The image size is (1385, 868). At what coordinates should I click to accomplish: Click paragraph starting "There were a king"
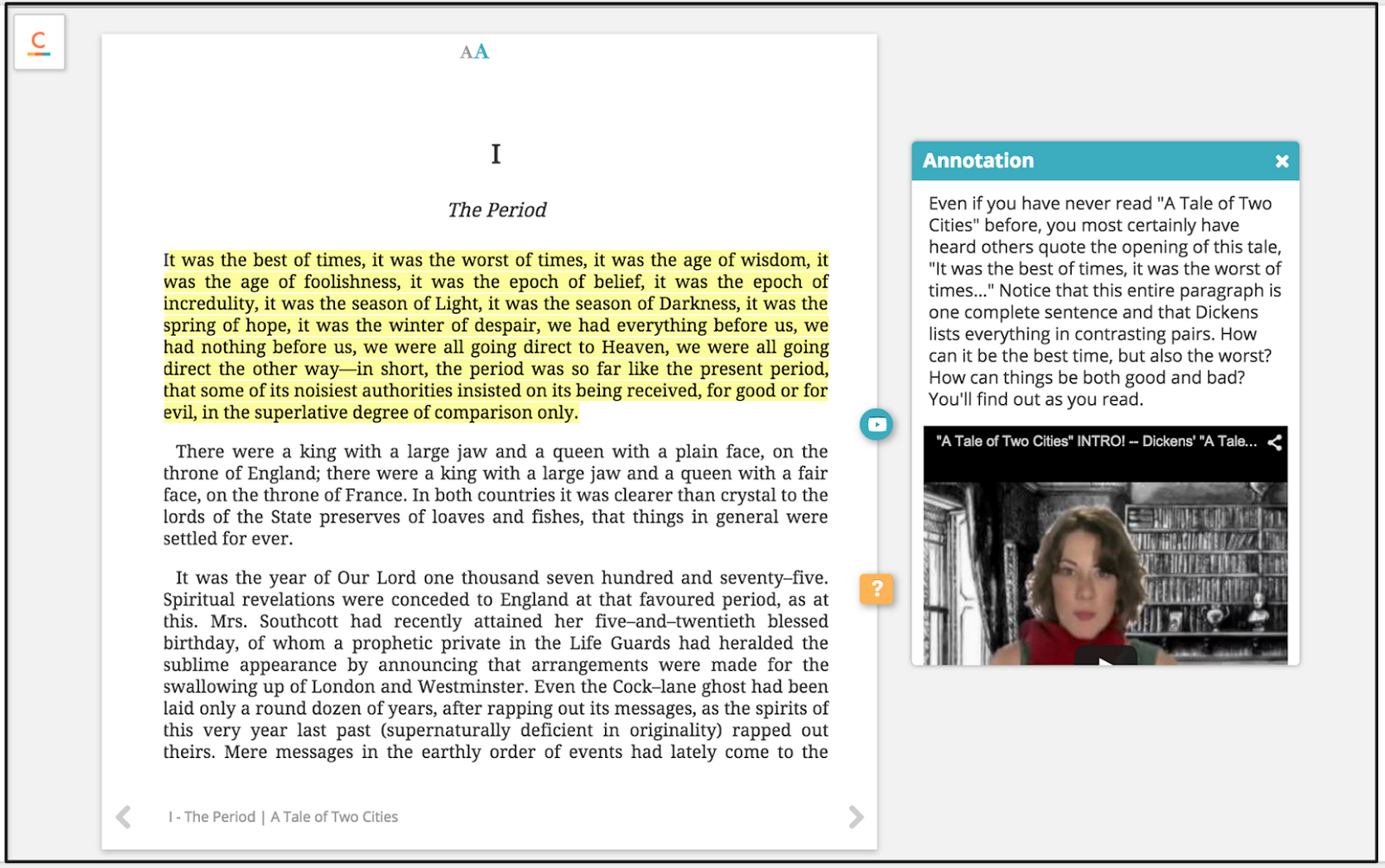[495, 495]
